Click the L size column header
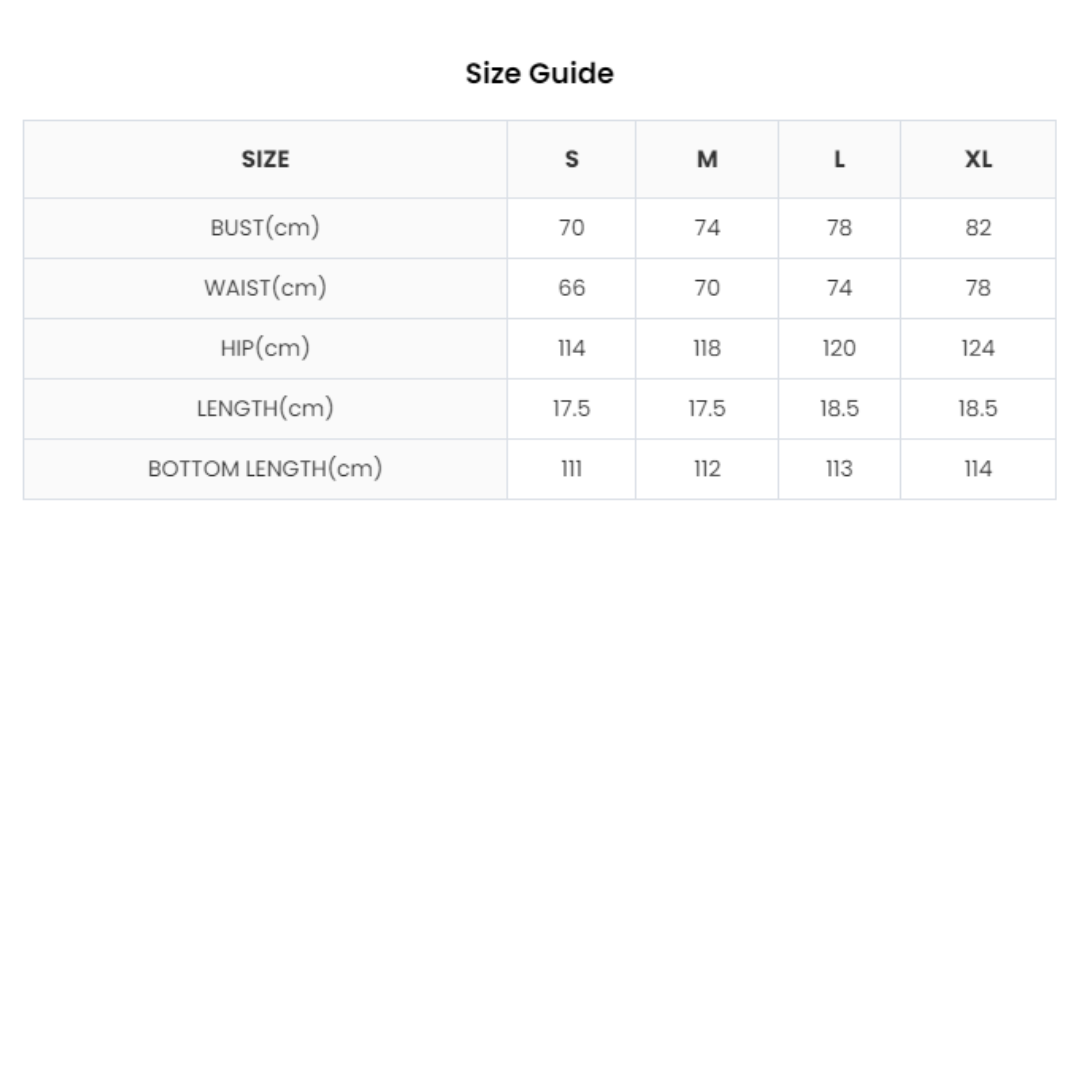 click(839, 159)
